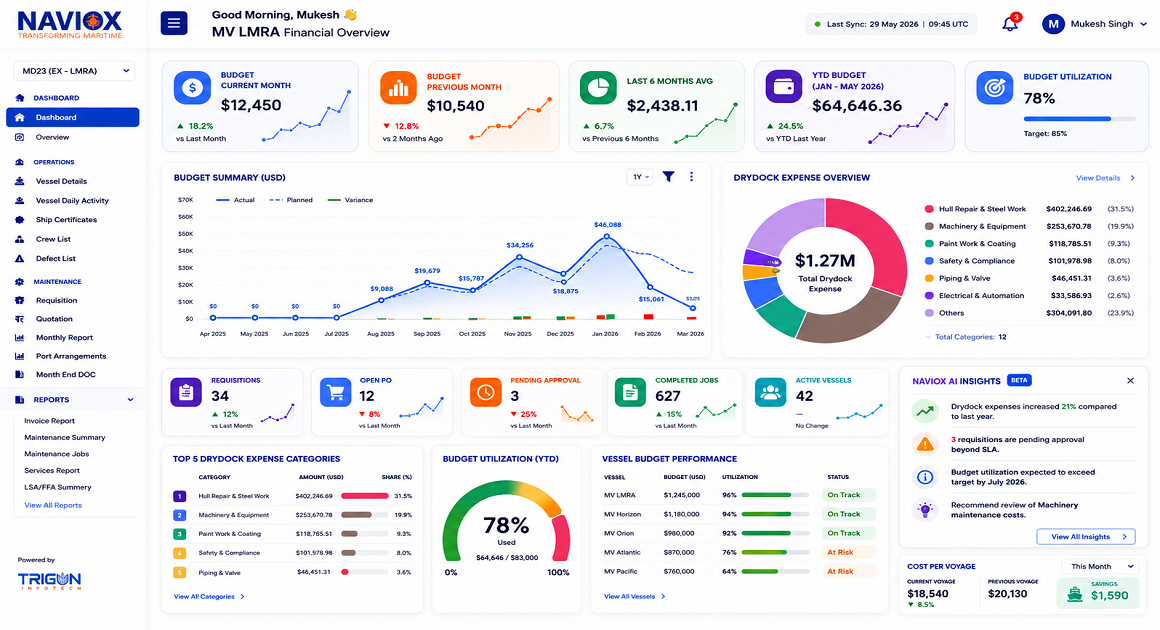The height and width of the screenshot is (630, 1160).
Task: Click the NAVIOX logo
Action: (x=70, y=24)
